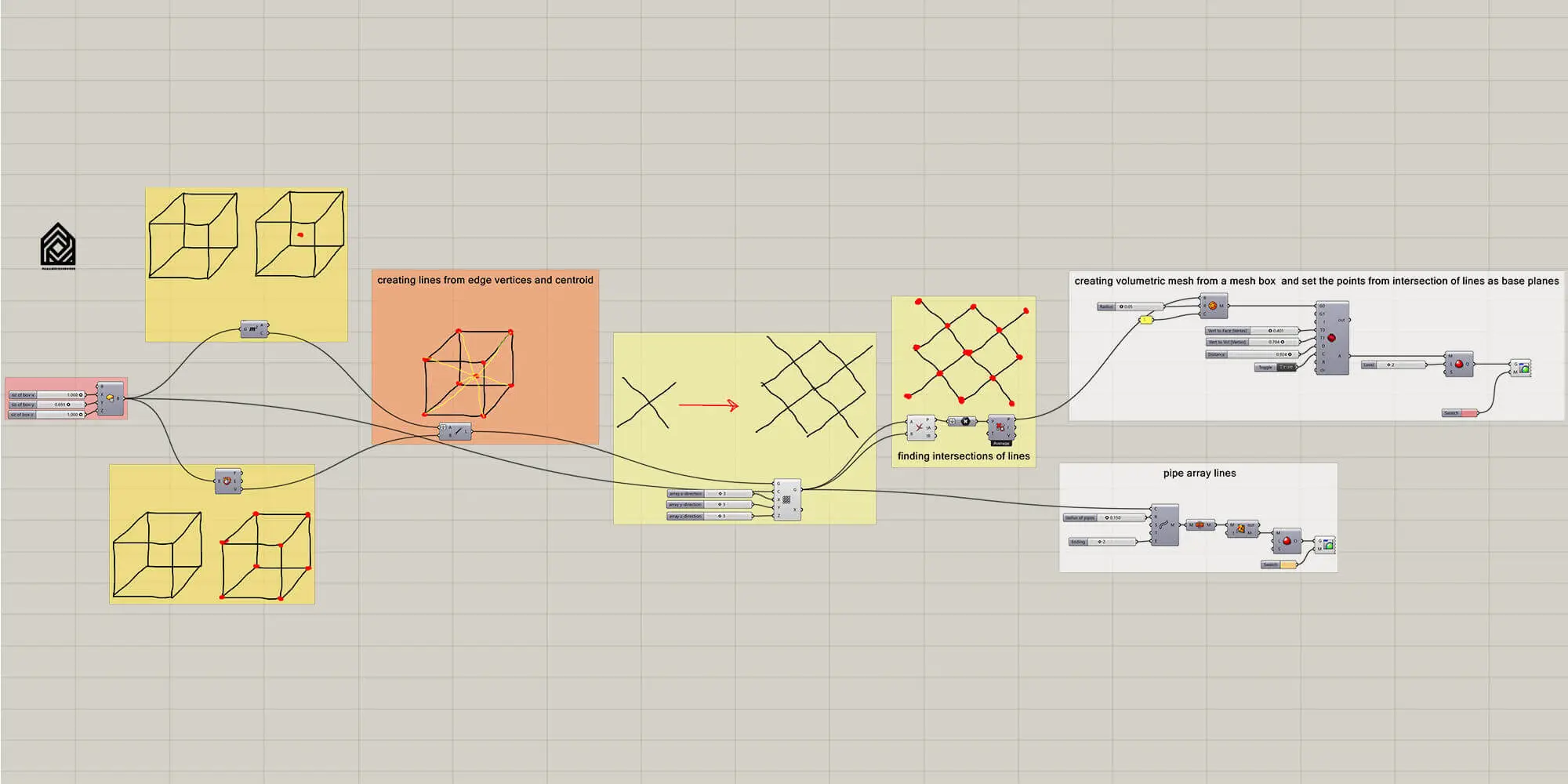Click the Mesh Sphere component next to Radius
Viewport: 1568px width, 784px height.
point(1213,306)
